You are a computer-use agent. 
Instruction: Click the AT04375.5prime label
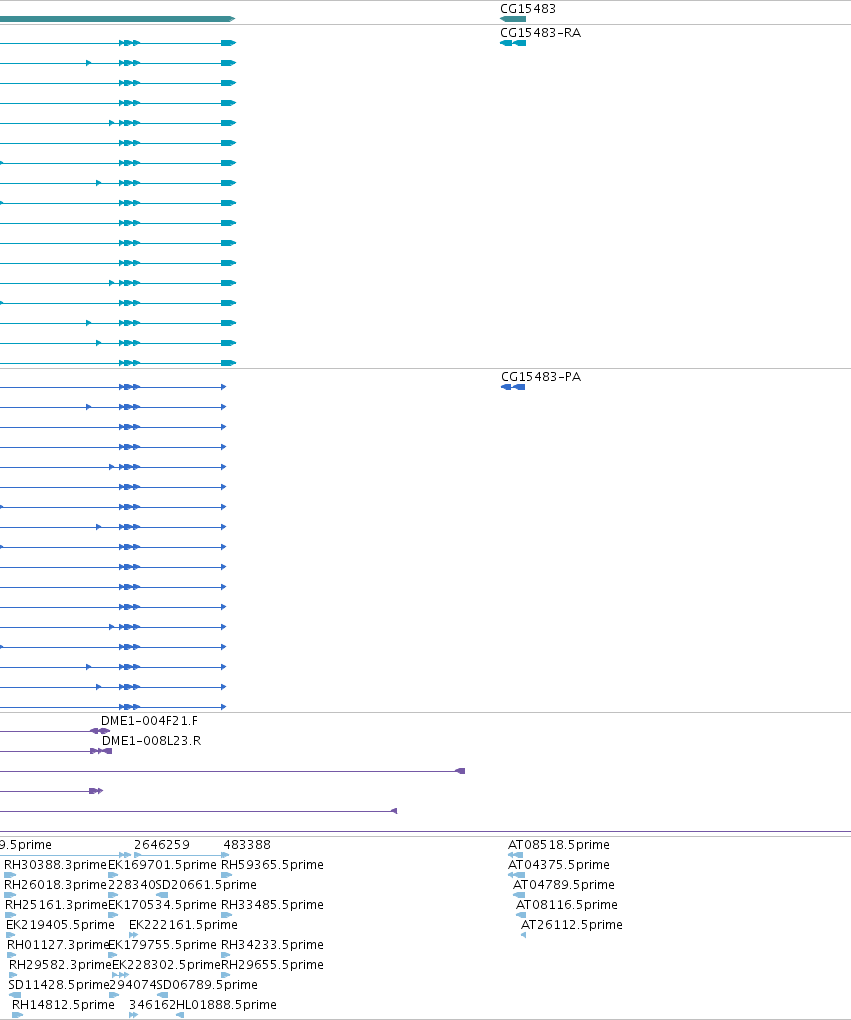559,865
